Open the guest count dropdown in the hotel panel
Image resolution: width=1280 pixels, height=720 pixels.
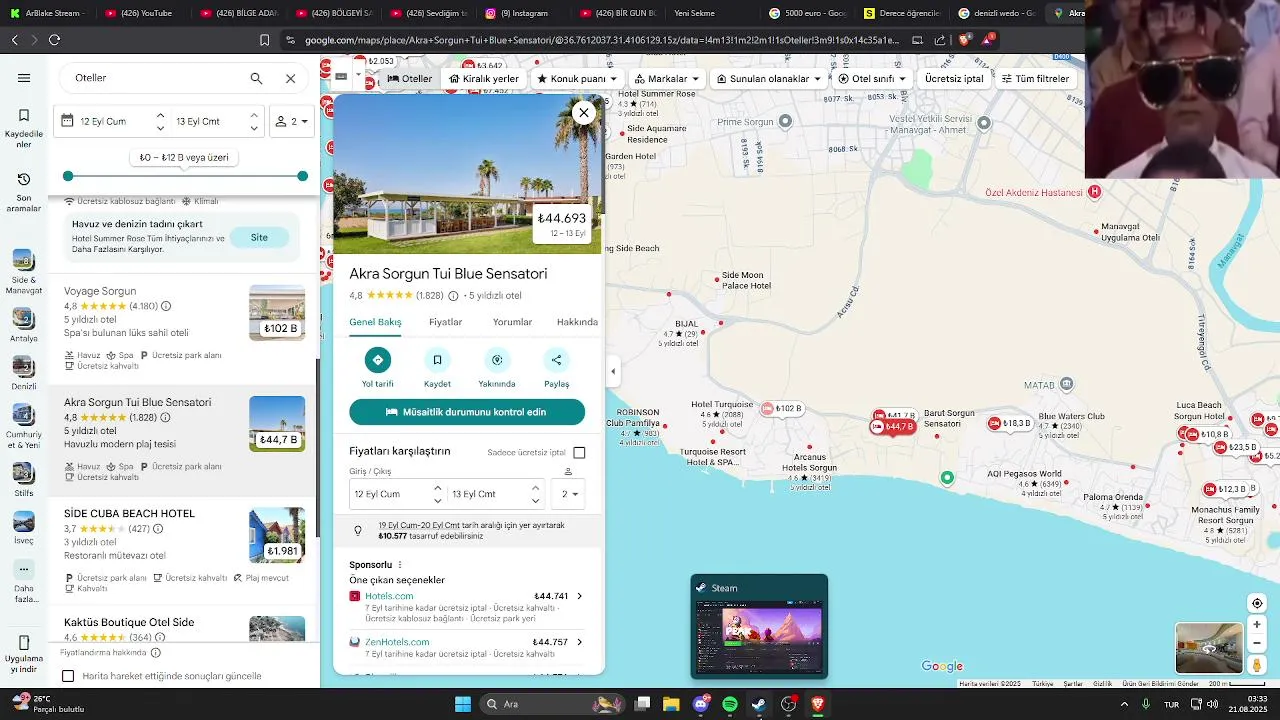(568, 494)
